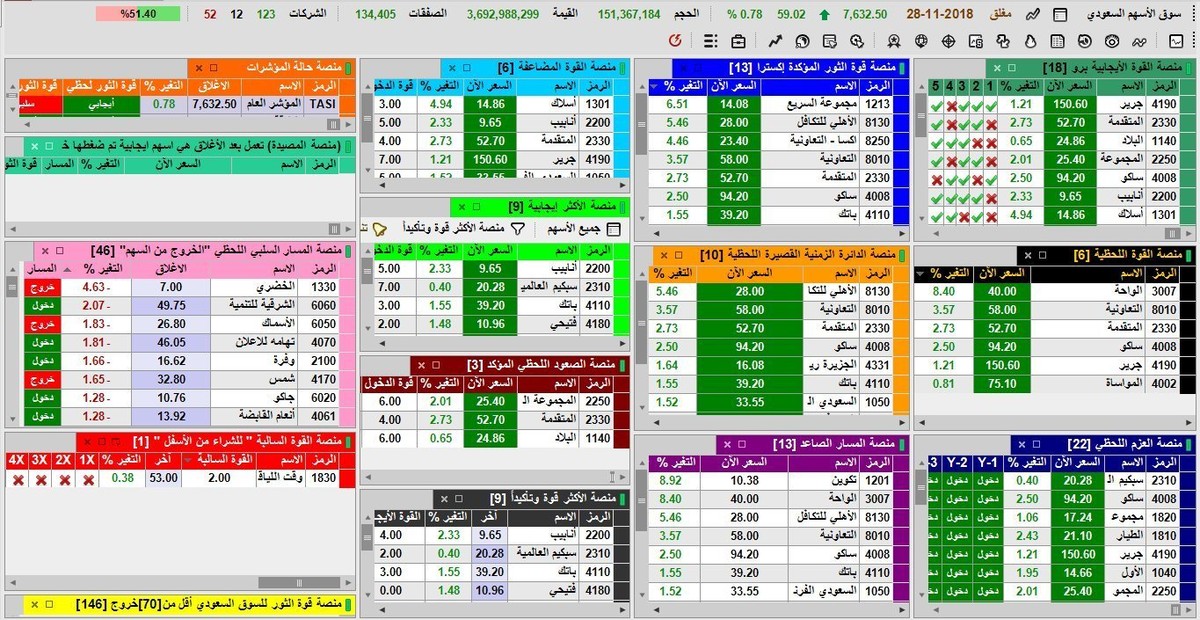Click the line chart icon beside مغلق
The height and width of the screenshot is (620, 1200).
(x=1033, y=14)
